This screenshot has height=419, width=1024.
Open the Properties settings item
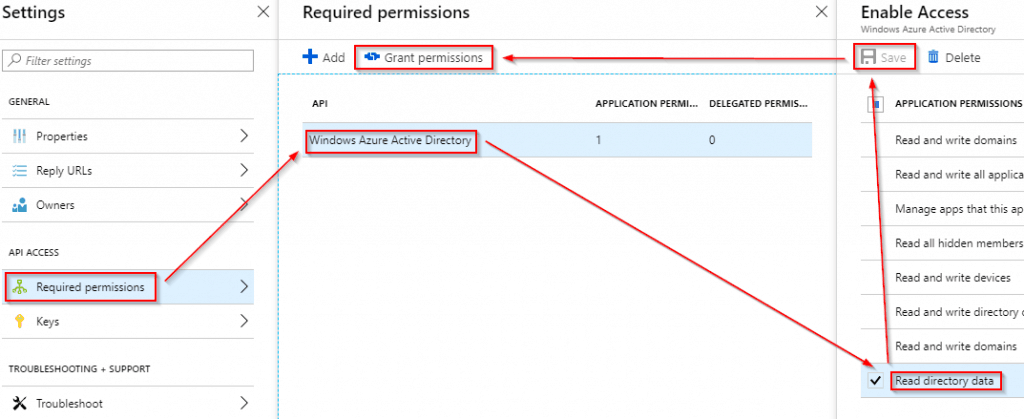click(x=128, y=136)
